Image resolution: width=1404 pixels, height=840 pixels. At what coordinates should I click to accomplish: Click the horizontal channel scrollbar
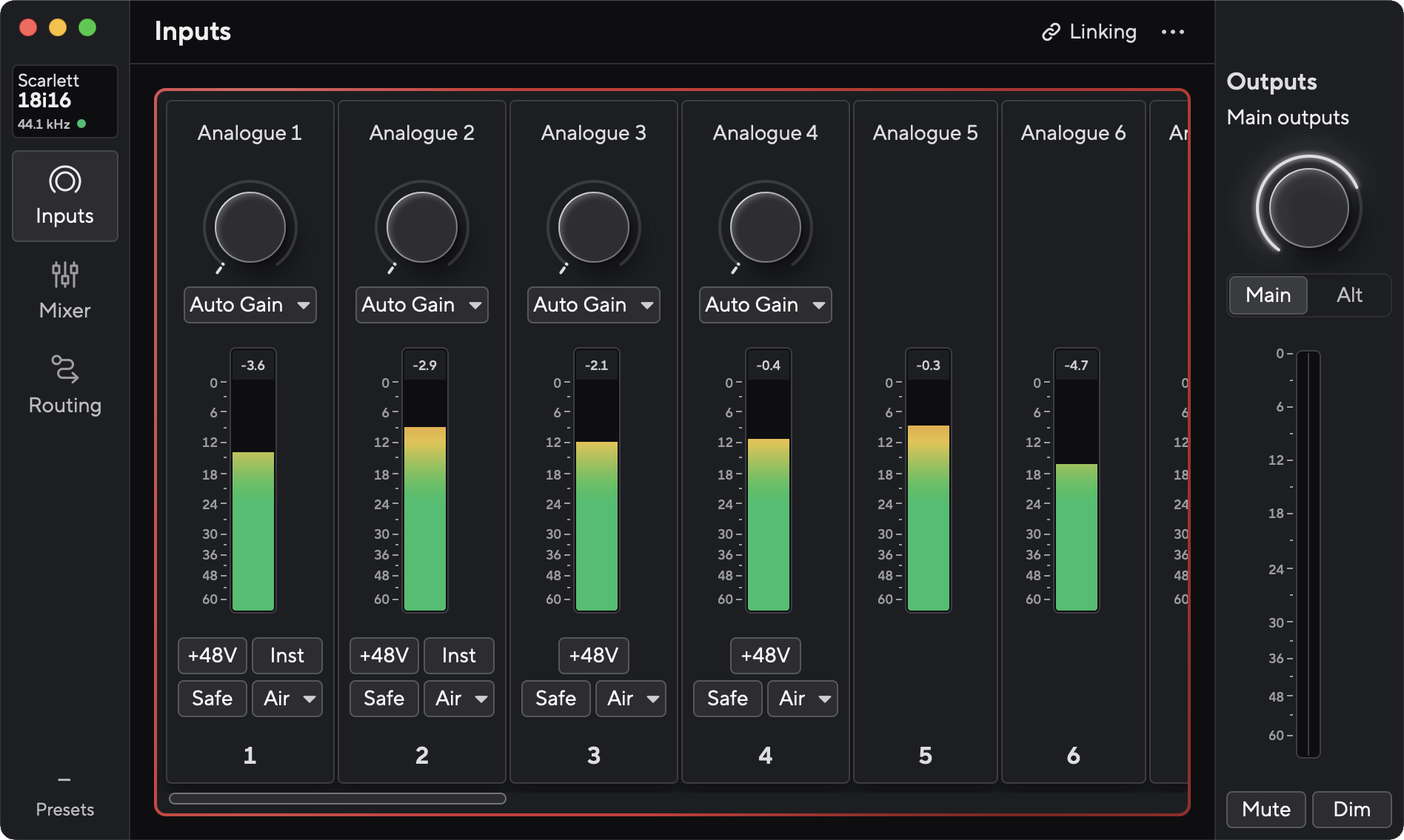click(338, 799)
